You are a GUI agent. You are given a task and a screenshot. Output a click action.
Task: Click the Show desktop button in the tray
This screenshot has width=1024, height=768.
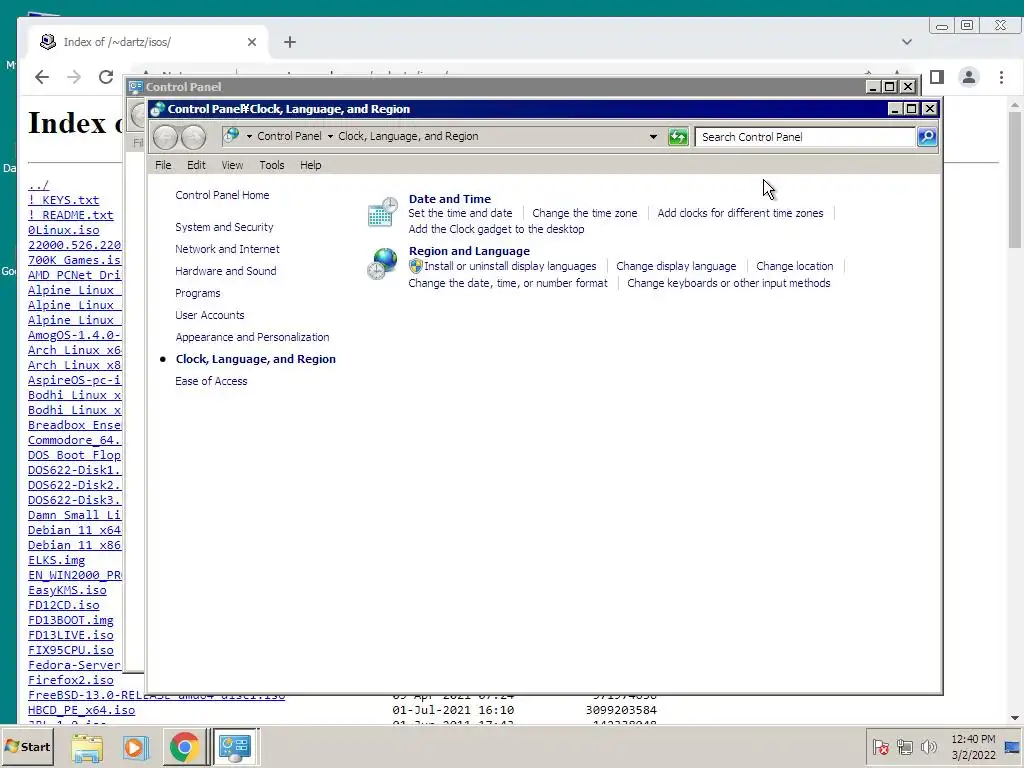pos(1014,747)
